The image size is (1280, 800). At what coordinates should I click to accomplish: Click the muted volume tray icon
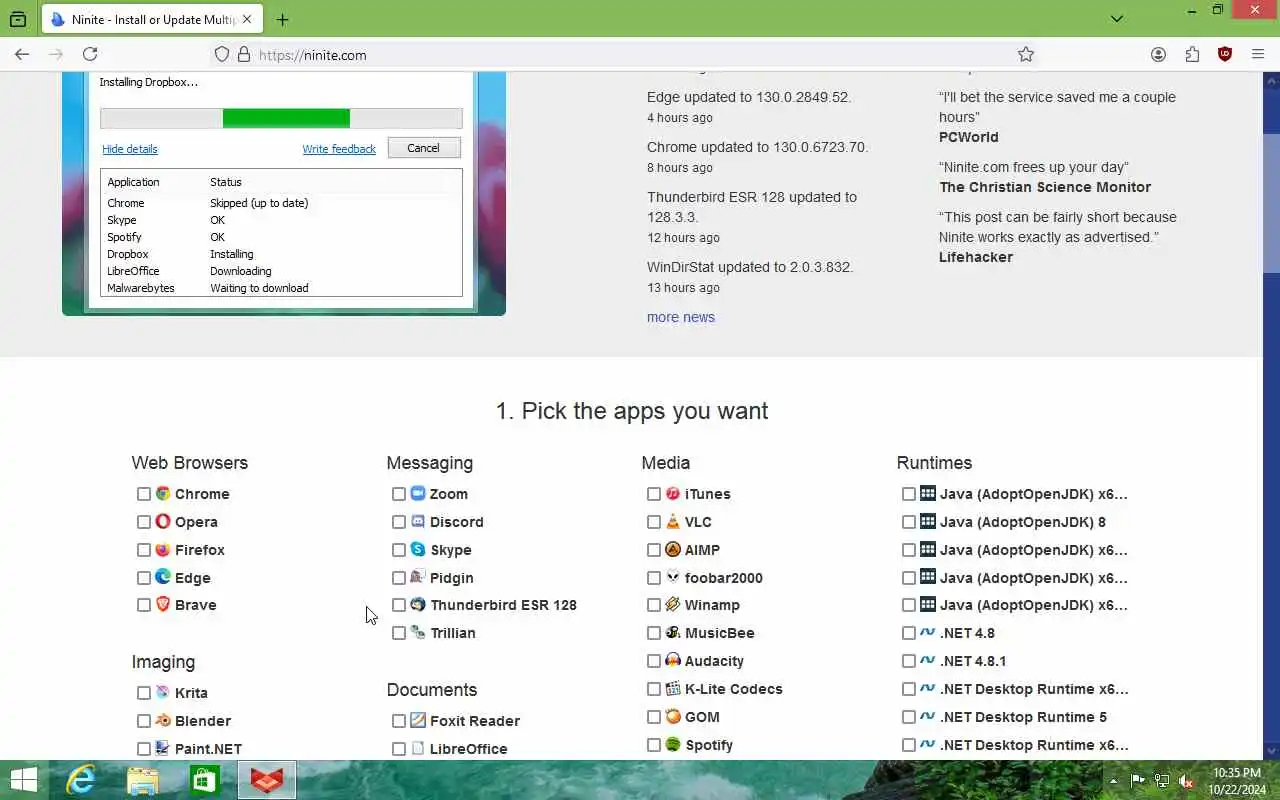click(x=1186, y=781)
